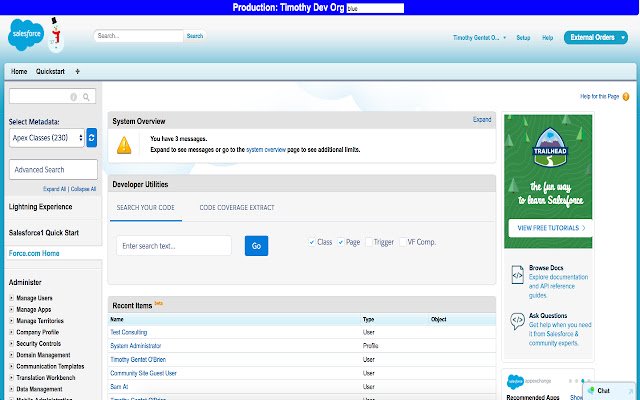The width and height of the screenshot is (640, 400).
Task: Add a new tab with plus icon
Action: (x=78, y=71)
